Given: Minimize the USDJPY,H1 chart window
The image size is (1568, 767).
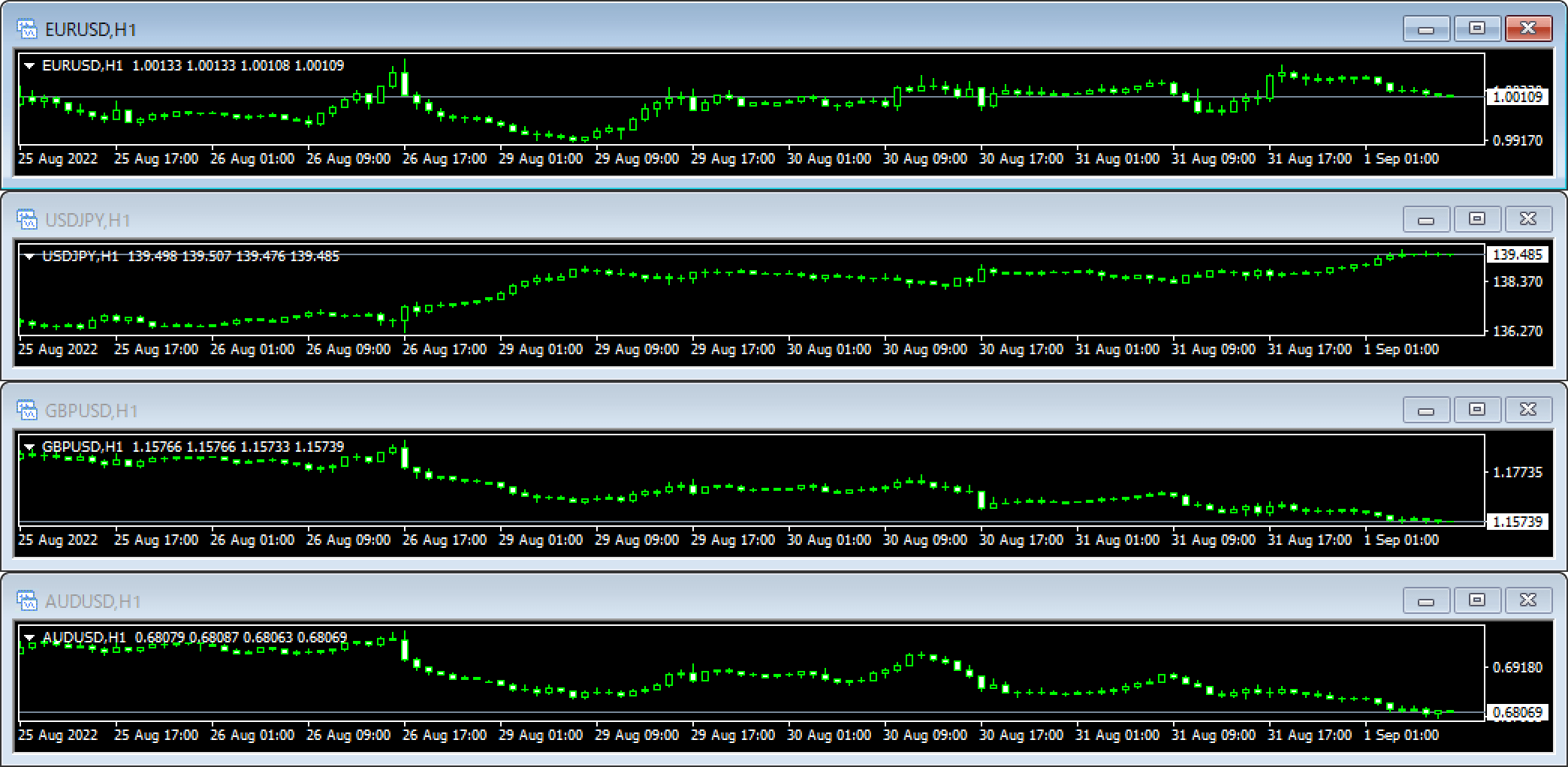Looking at the screenshot, I should pyautogui.click(x=1425, y=219).
